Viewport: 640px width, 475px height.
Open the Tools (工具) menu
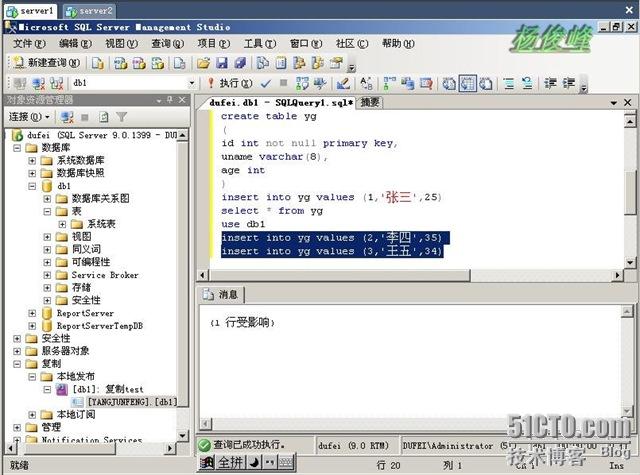tap(260, 43)
